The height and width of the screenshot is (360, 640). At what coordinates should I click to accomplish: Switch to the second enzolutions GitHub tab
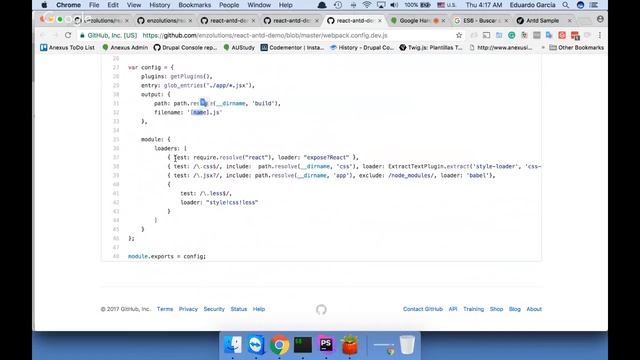click(164, 20)
